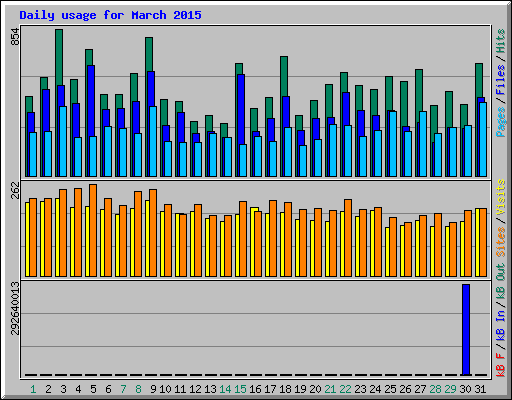Click the cyan Pages bar for day 25
Viewport: 512px width, 400px height.
click(x=393, y=144)
